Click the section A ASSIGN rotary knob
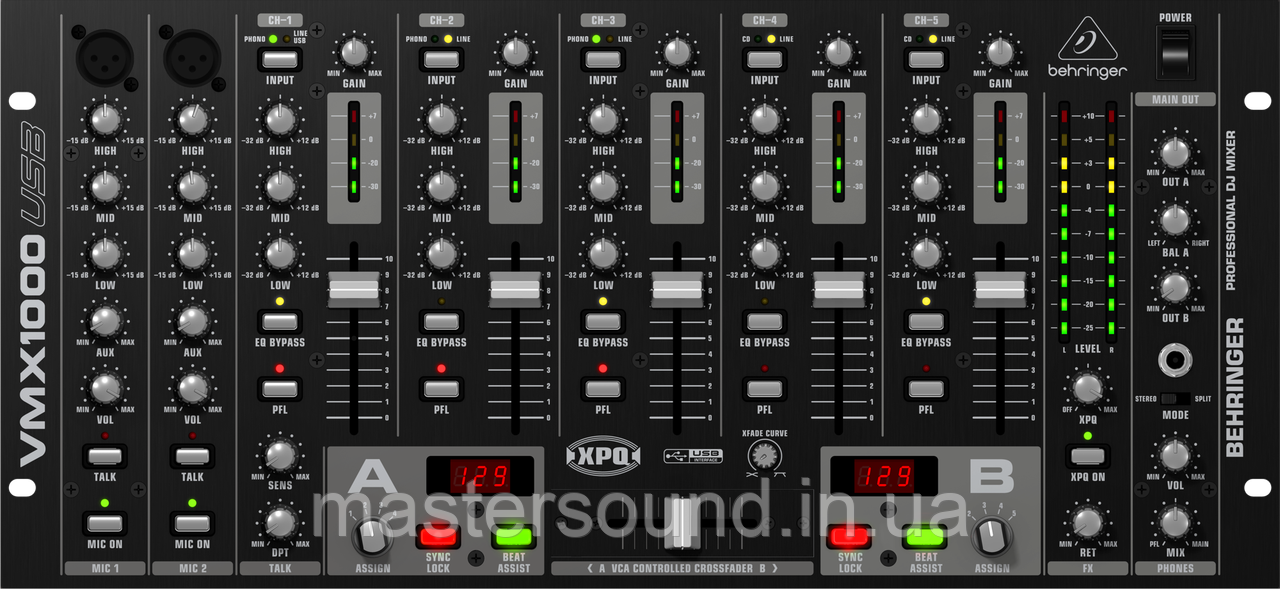This screenshot has width=1280, height=589. click(x=371, y=537)
